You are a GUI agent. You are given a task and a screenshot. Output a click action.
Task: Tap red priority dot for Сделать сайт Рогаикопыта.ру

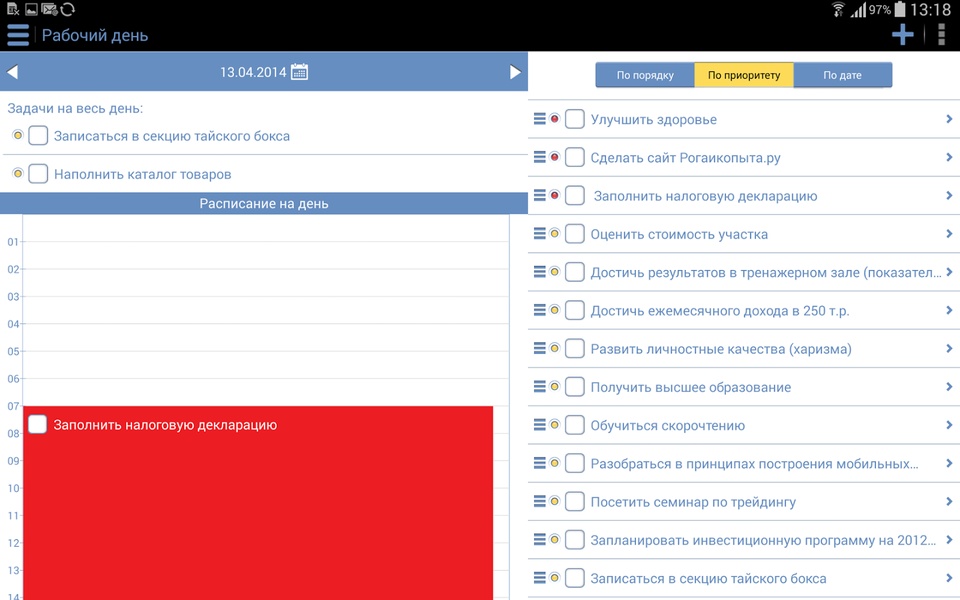point(555,157)
